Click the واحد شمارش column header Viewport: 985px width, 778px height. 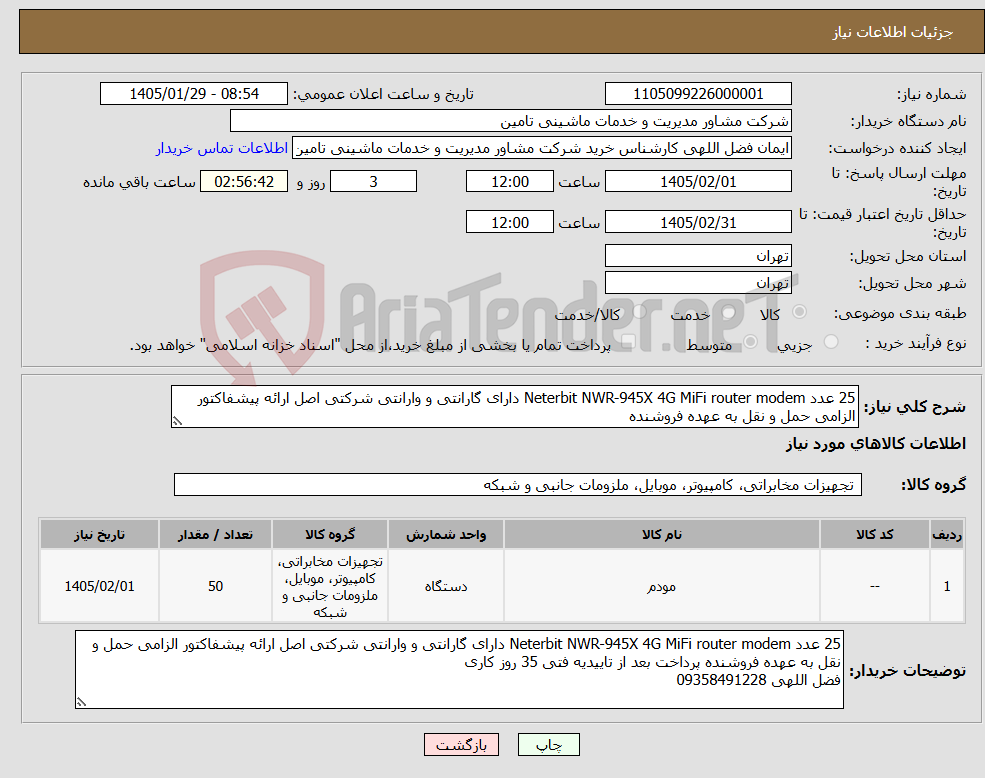point(445,534)
